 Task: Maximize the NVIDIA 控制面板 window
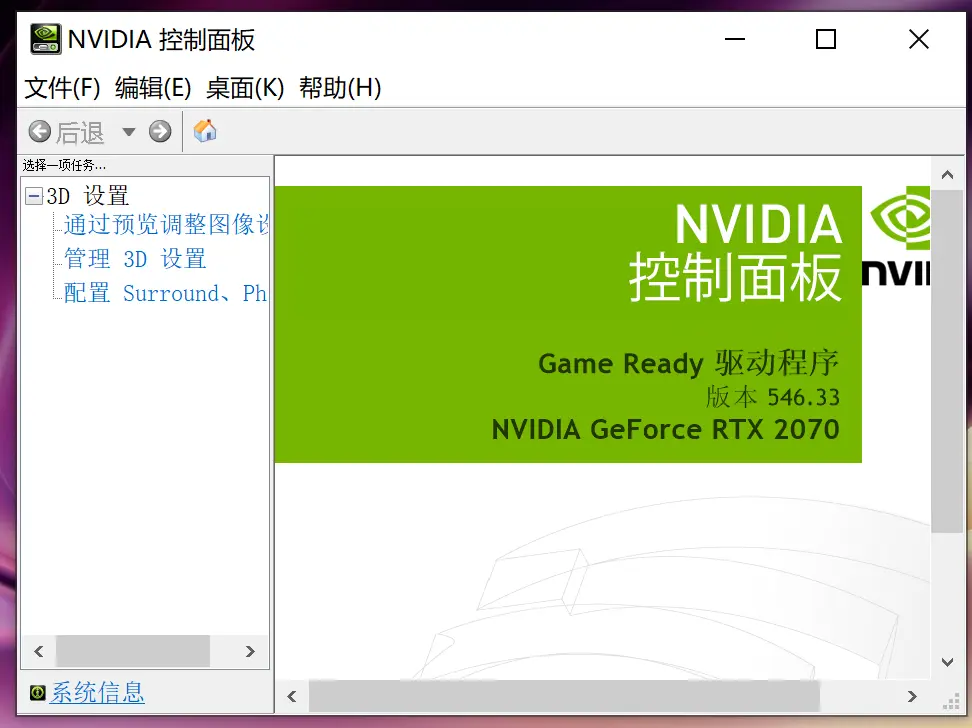pyautogui.click(x=826, y=39)
